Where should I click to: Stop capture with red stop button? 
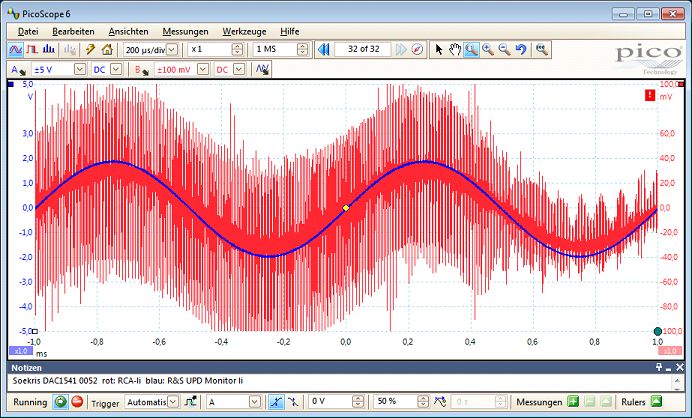[77, 402]
